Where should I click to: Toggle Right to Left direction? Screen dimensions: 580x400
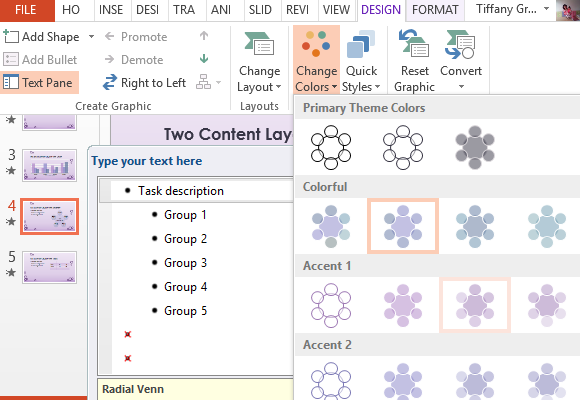[x=144, y=83]
